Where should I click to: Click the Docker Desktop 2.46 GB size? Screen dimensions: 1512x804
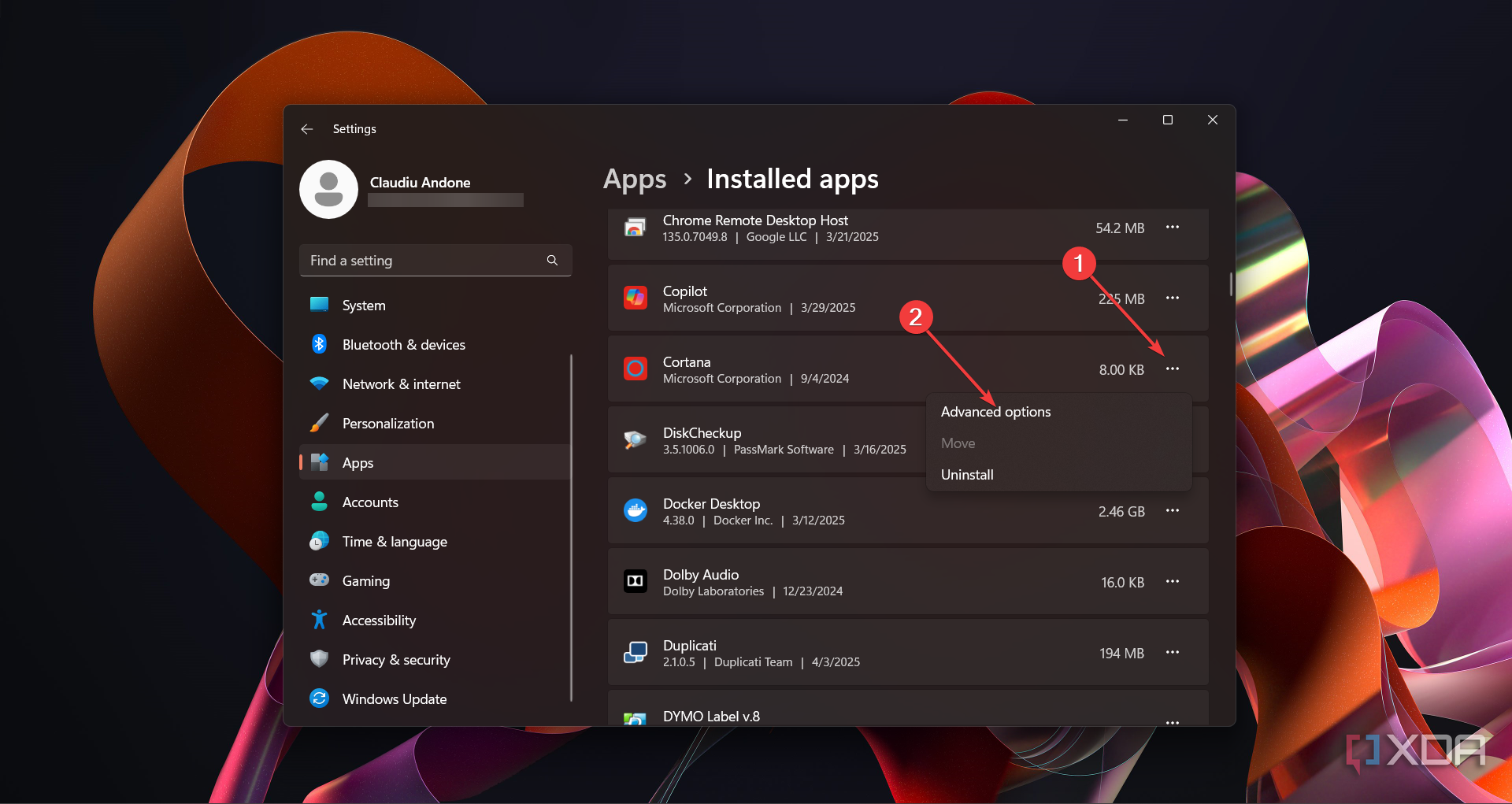tap(1121, 512)
